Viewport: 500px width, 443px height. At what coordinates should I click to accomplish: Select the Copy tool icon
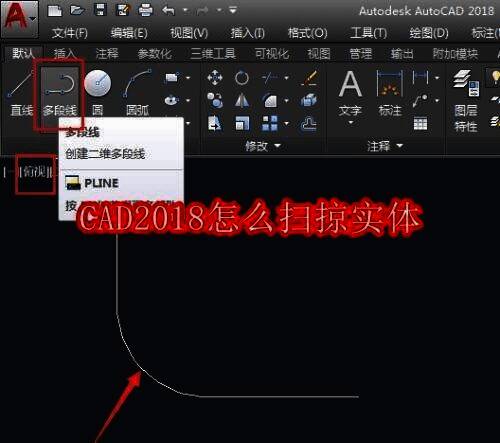[215, 100]
